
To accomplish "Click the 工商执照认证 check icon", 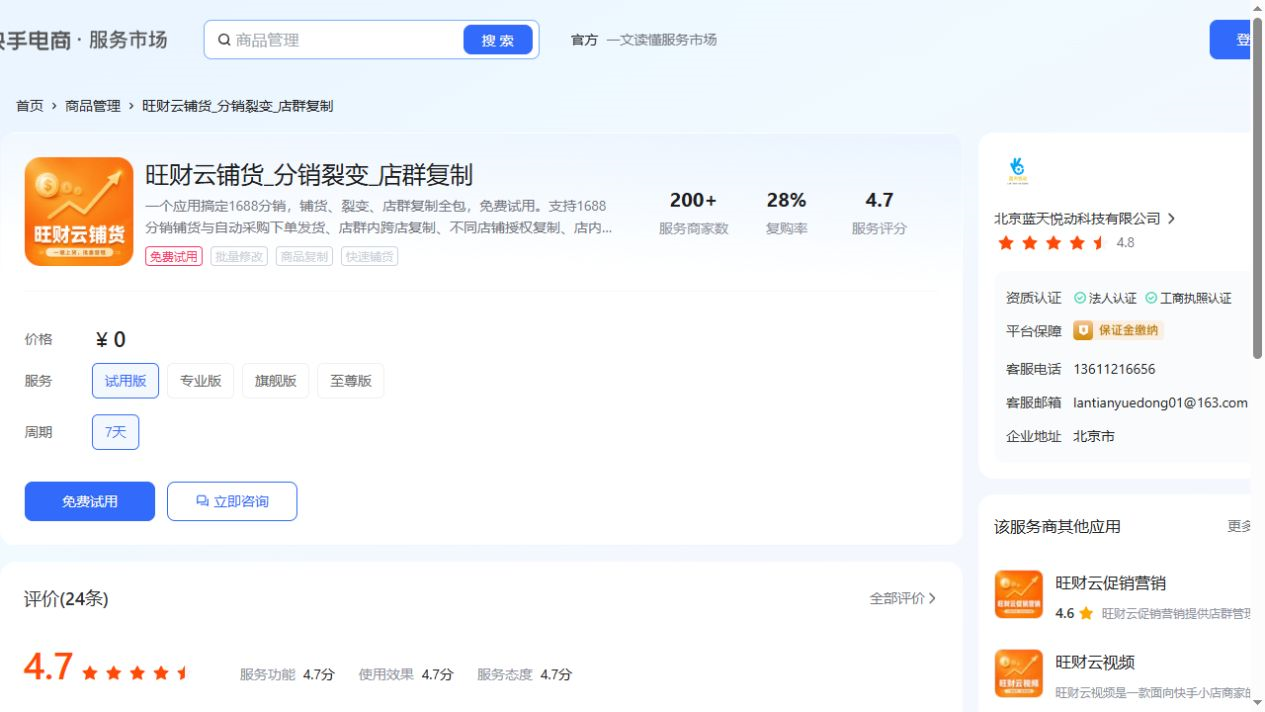I will coord(1151,298).
